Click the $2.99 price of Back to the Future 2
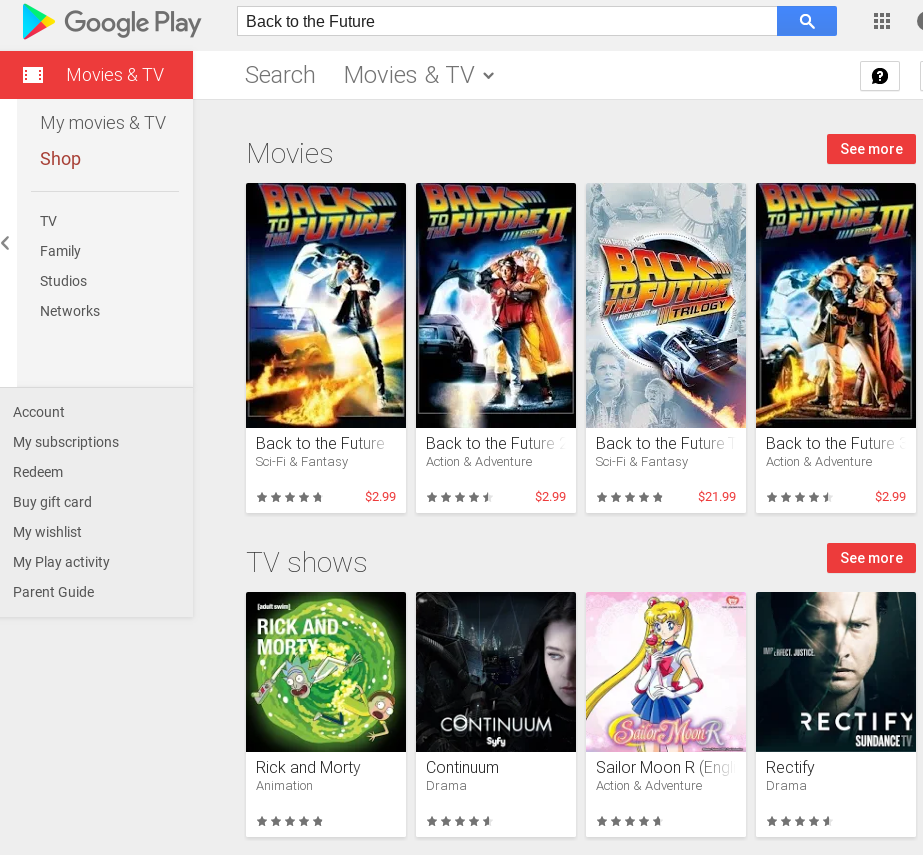This screenshot has width=923, height=855. (550, 497)
